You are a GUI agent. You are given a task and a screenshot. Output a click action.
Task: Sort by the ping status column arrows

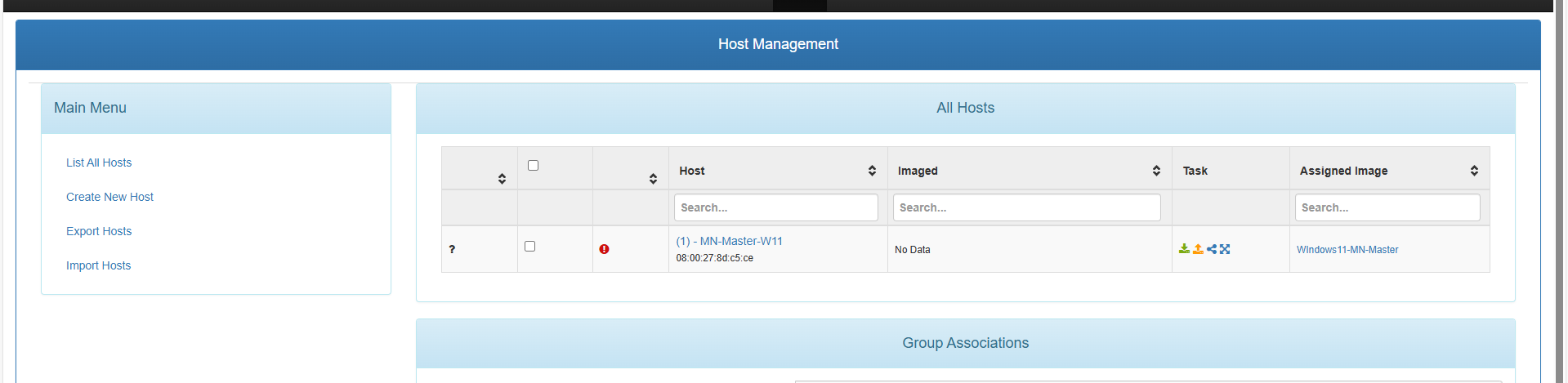653,178
